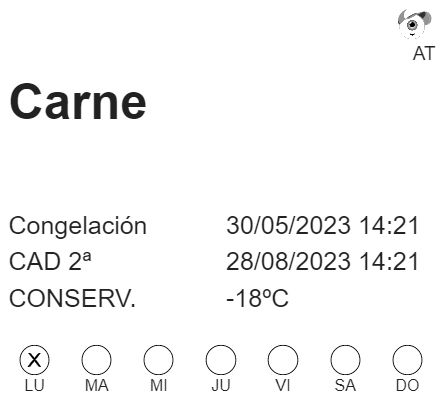Viewport: 443px width, 407px height.
Task: Click the LU text under first circle
Action: click(x=34, y=386)
